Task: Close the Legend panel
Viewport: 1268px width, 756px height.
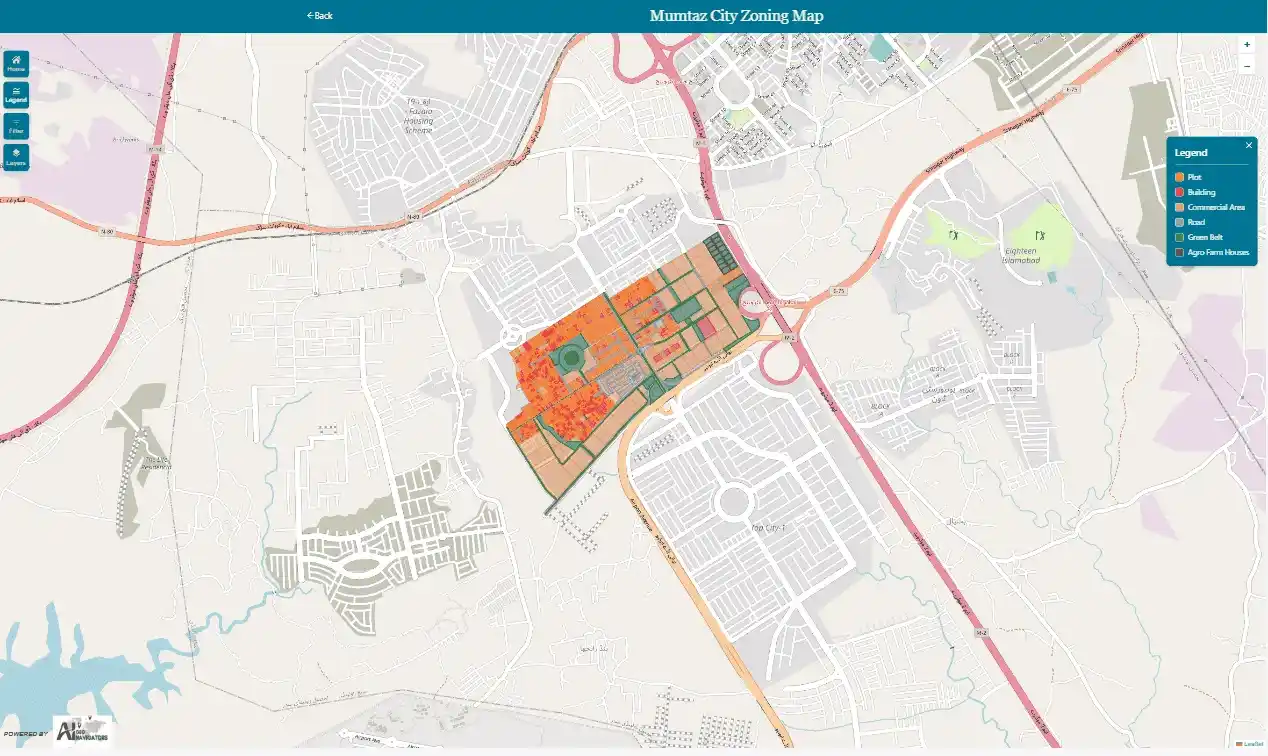Action: [x=1248, y=145]
